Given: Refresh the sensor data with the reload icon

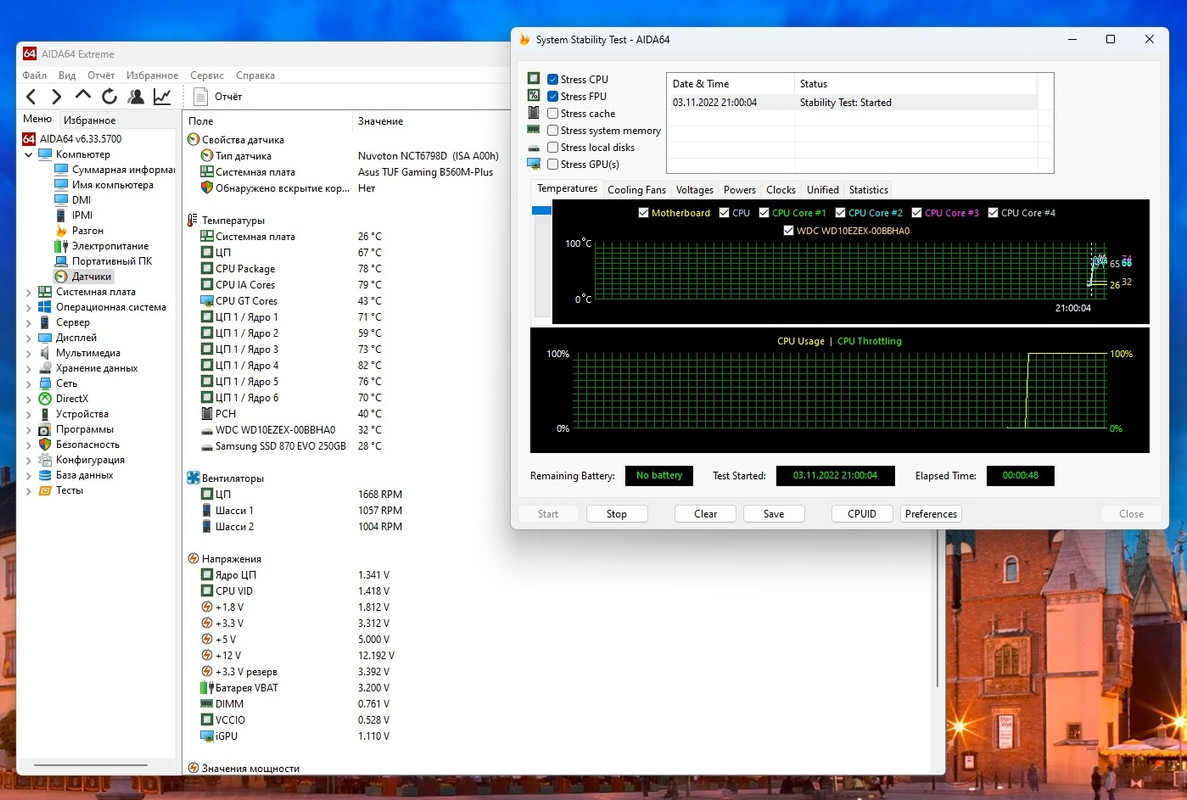Looking at the screenshot, I should click(x=110, y=96).
